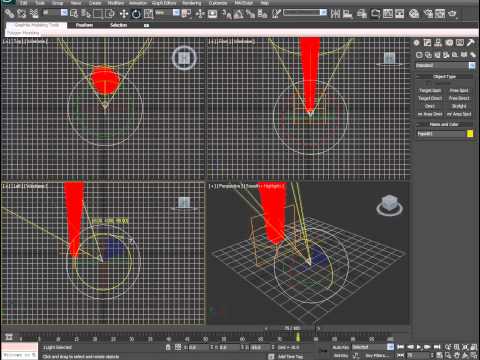Open the Schematic View
The image size is (480, 360).
(x=400, y=14)
